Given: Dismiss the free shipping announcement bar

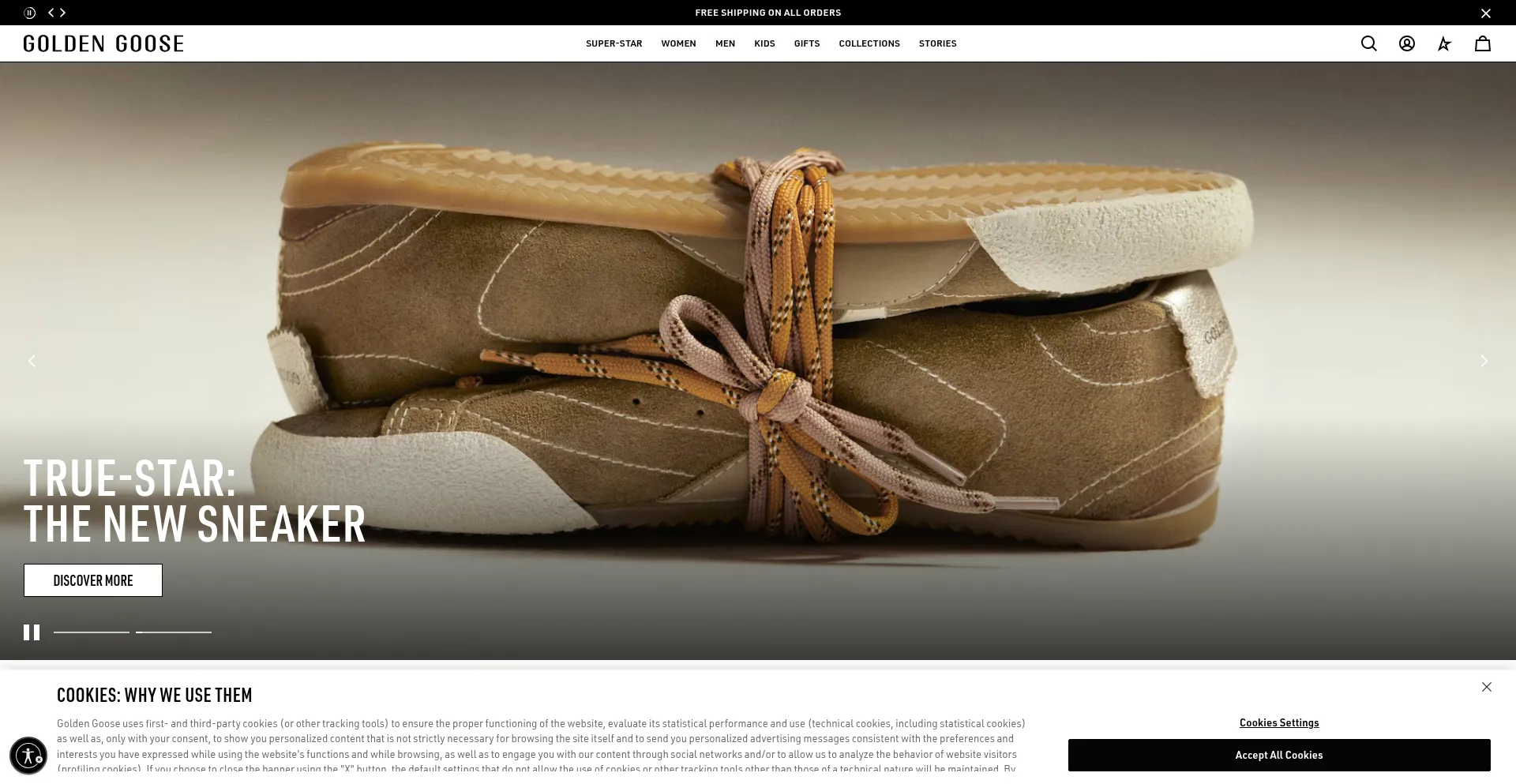Looking at the screenshot, I should pyautogui.click(x=1486, y=13).
